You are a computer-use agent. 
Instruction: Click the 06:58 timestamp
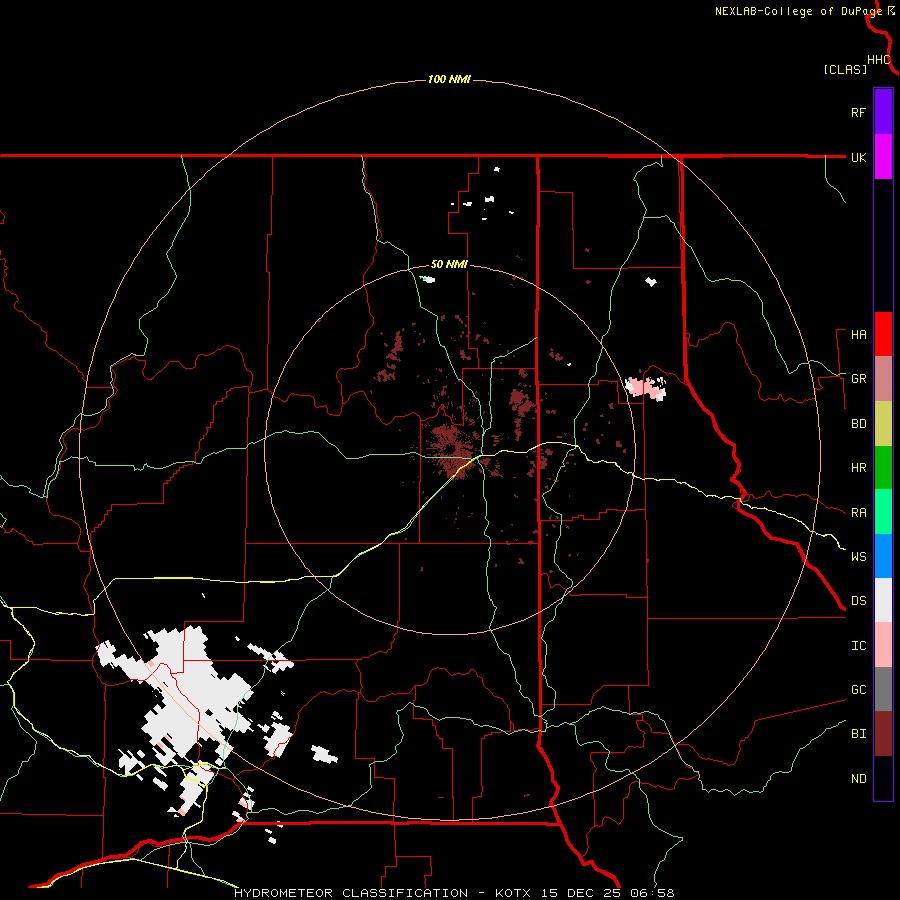coord(651,893)
